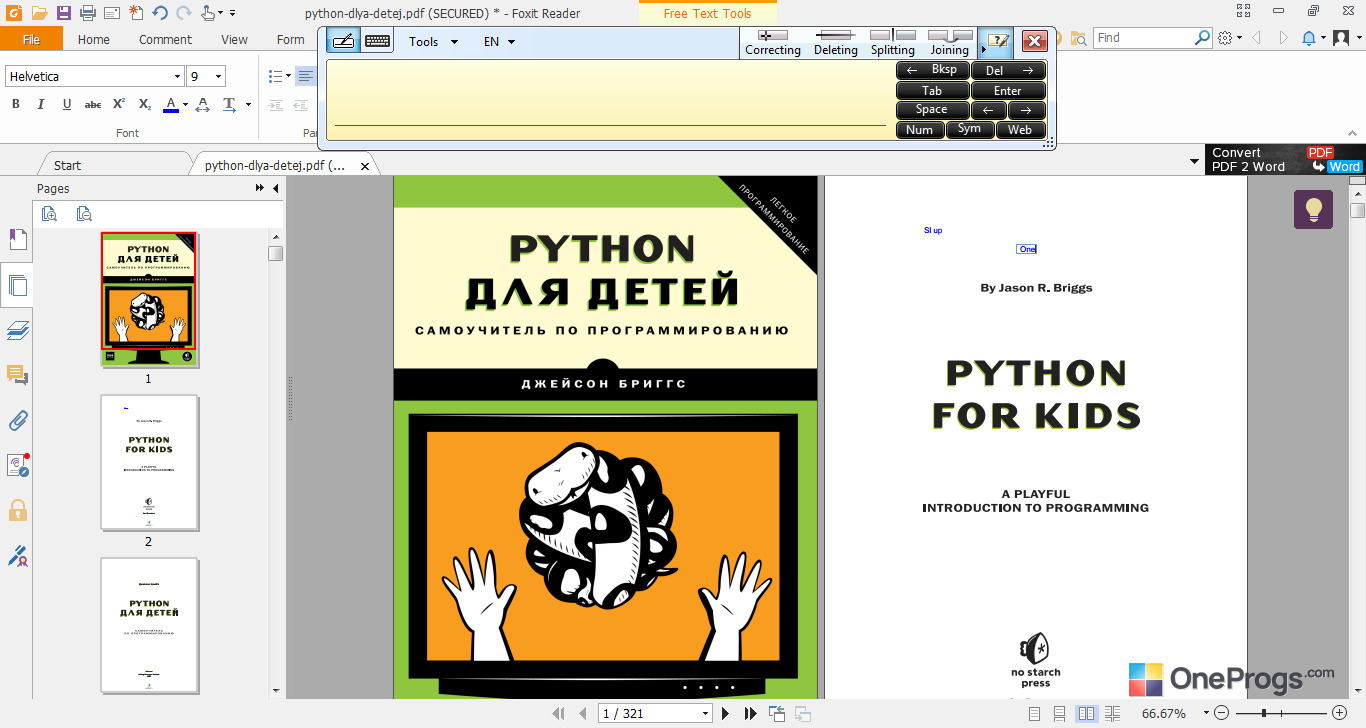The image size is (1366, 728).
Task: Open the Comments panel in the sidebar
Action: (x=17, y=375)
